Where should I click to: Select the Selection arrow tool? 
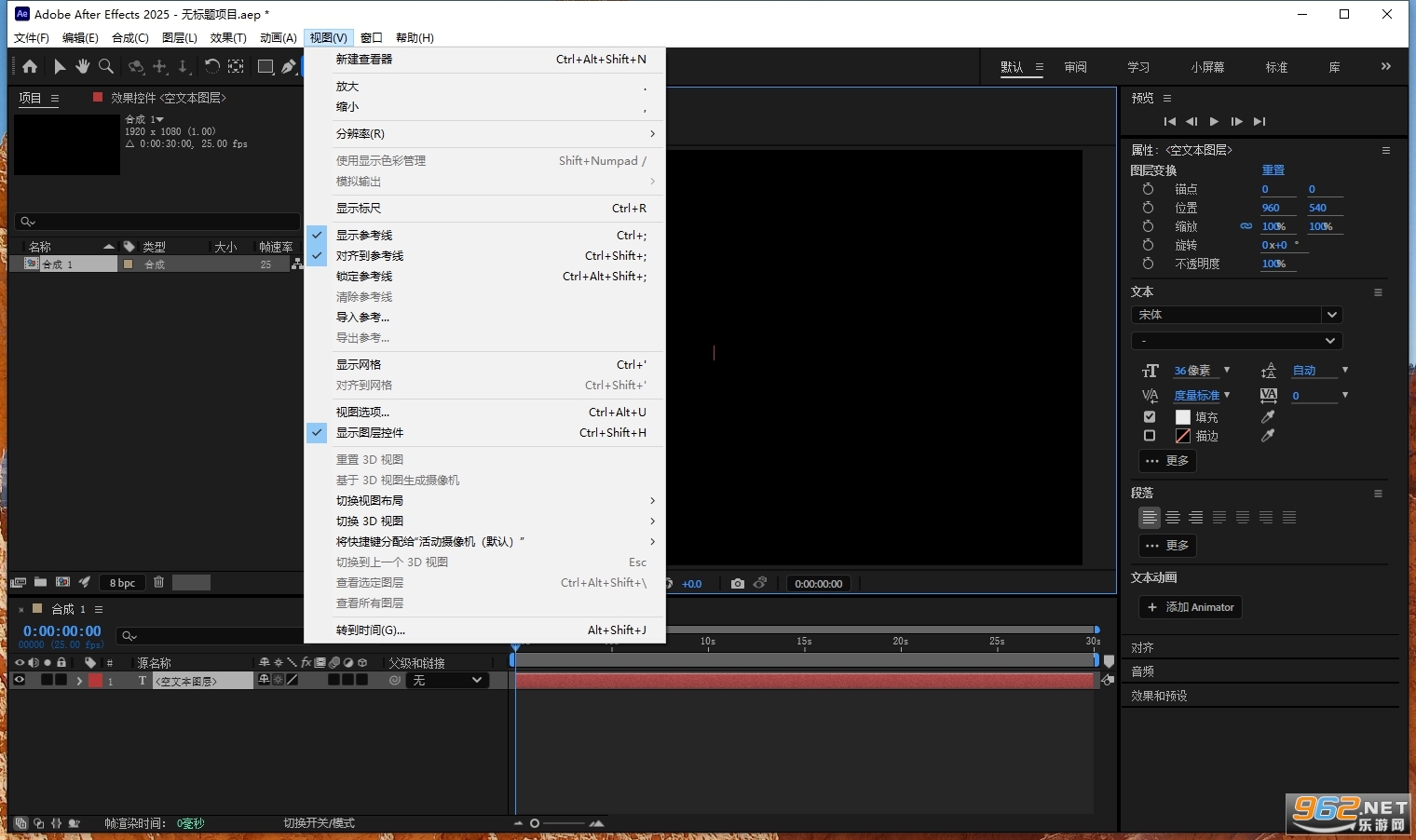point(60,66)
